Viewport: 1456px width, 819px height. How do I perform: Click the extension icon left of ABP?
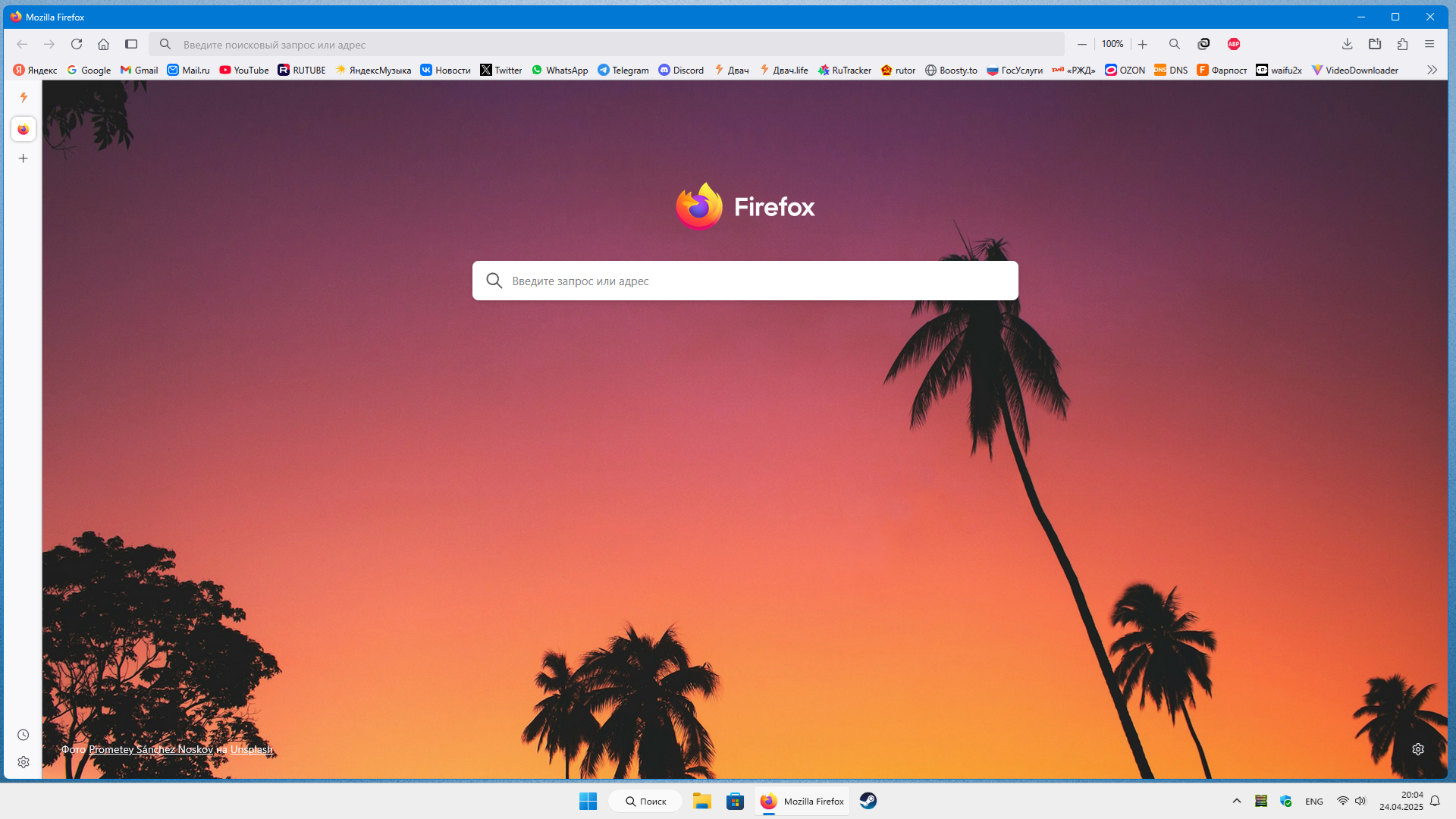click(1203, 44)
